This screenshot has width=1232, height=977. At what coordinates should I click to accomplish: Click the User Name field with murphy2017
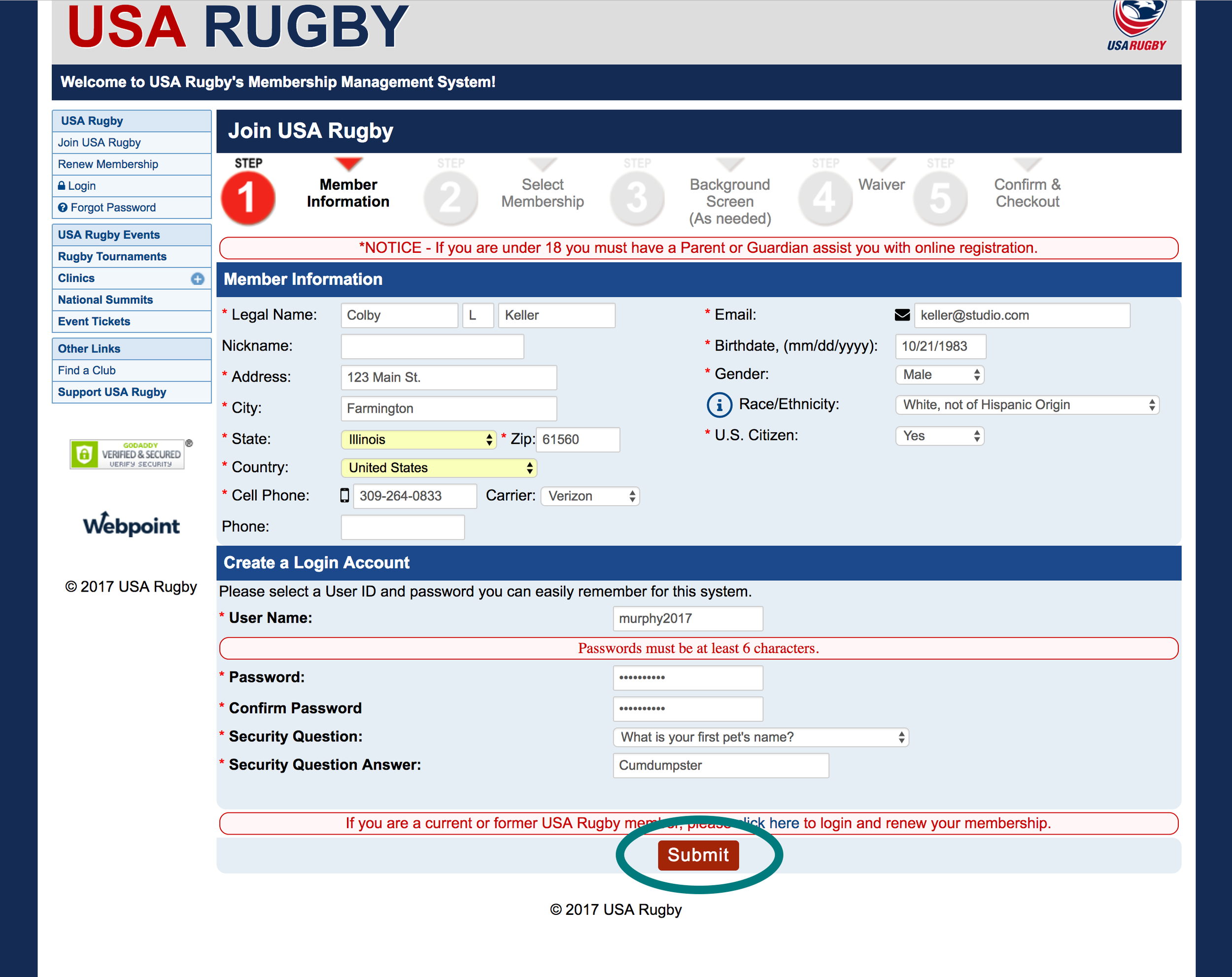click(x=688, y=619)
